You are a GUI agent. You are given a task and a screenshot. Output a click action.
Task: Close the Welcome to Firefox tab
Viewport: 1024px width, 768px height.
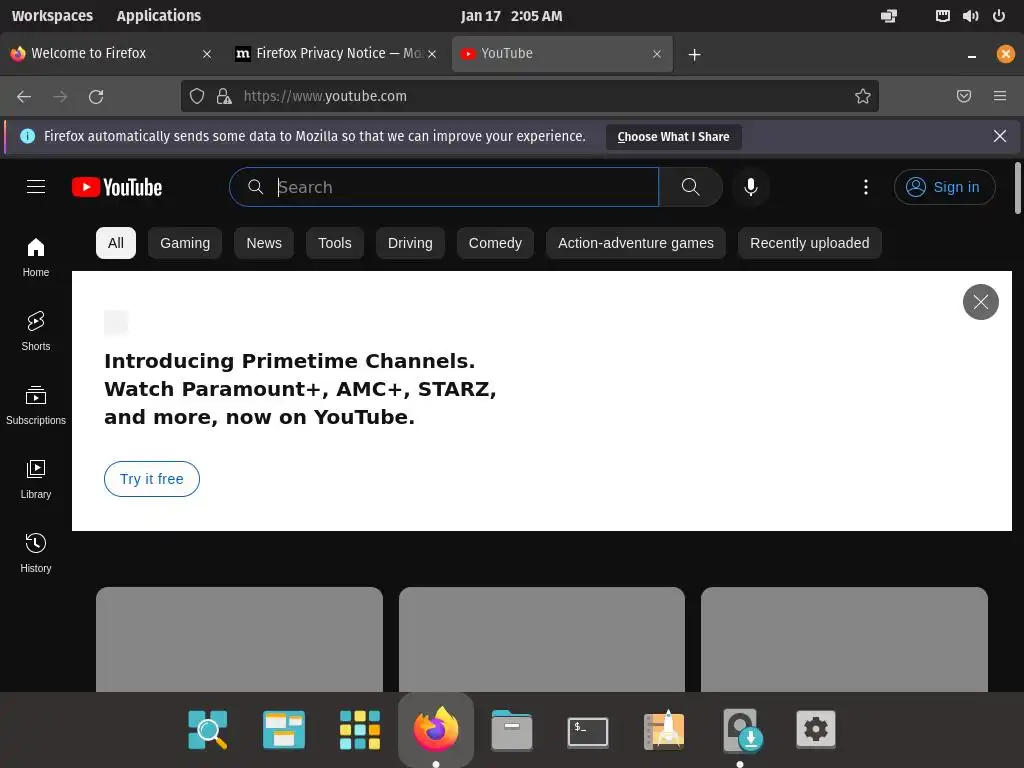(207, 54)
